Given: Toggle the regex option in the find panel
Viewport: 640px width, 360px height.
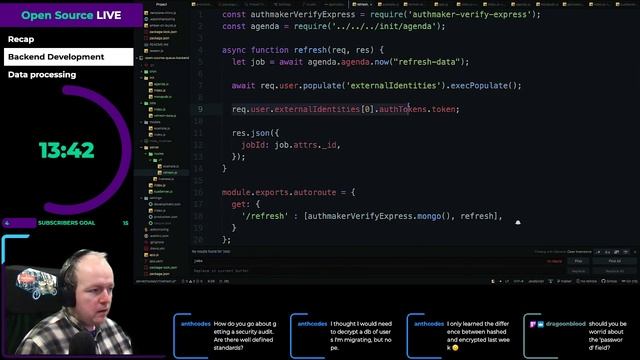Looking at the screenshot, I should pyautogui.click(x=598, y=252).
